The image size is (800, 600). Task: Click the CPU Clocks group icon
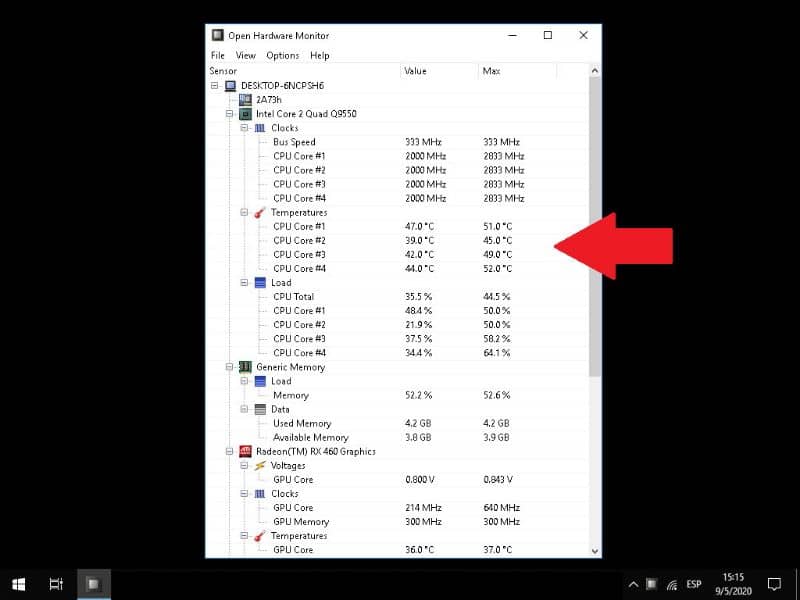(260, 128)
